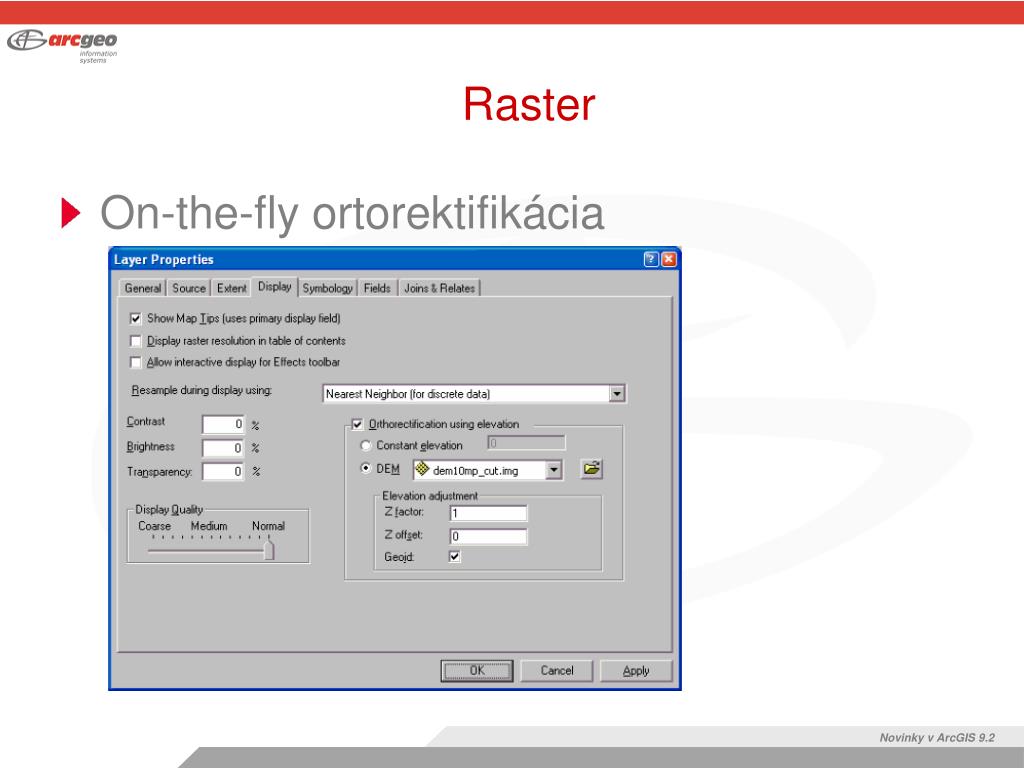The width and height of the screenshot is (1024, 768).
Task: Click the 'Normal' quality label
Action: point(268,526)
